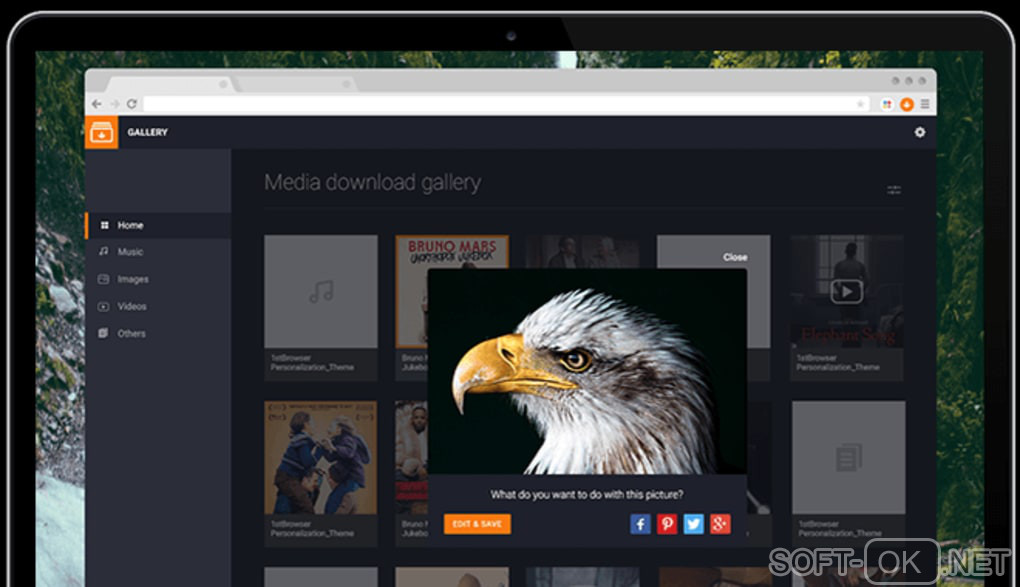Click the GALLERY header label

click(148, 132)
